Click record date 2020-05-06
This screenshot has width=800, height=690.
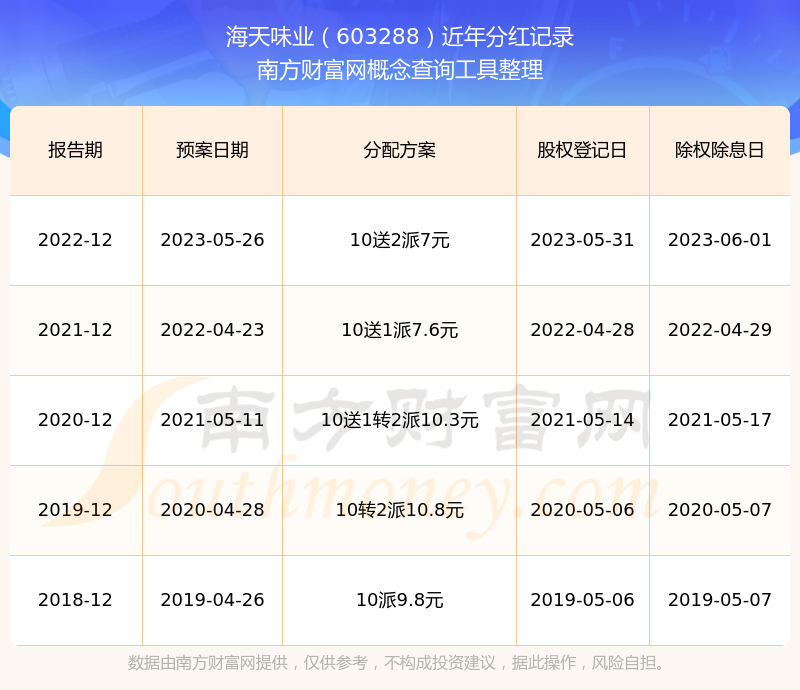(582, 509)
